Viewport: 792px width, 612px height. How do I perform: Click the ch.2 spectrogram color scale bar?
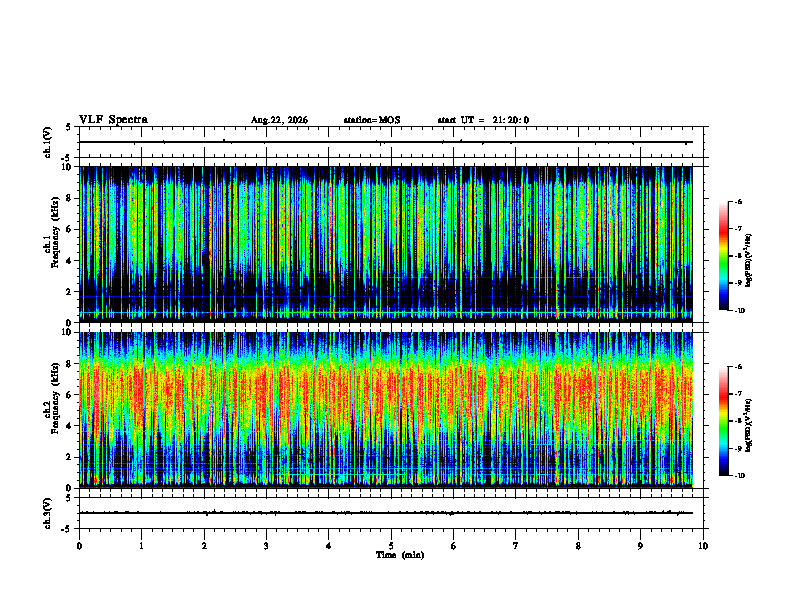tap(723, 421)
